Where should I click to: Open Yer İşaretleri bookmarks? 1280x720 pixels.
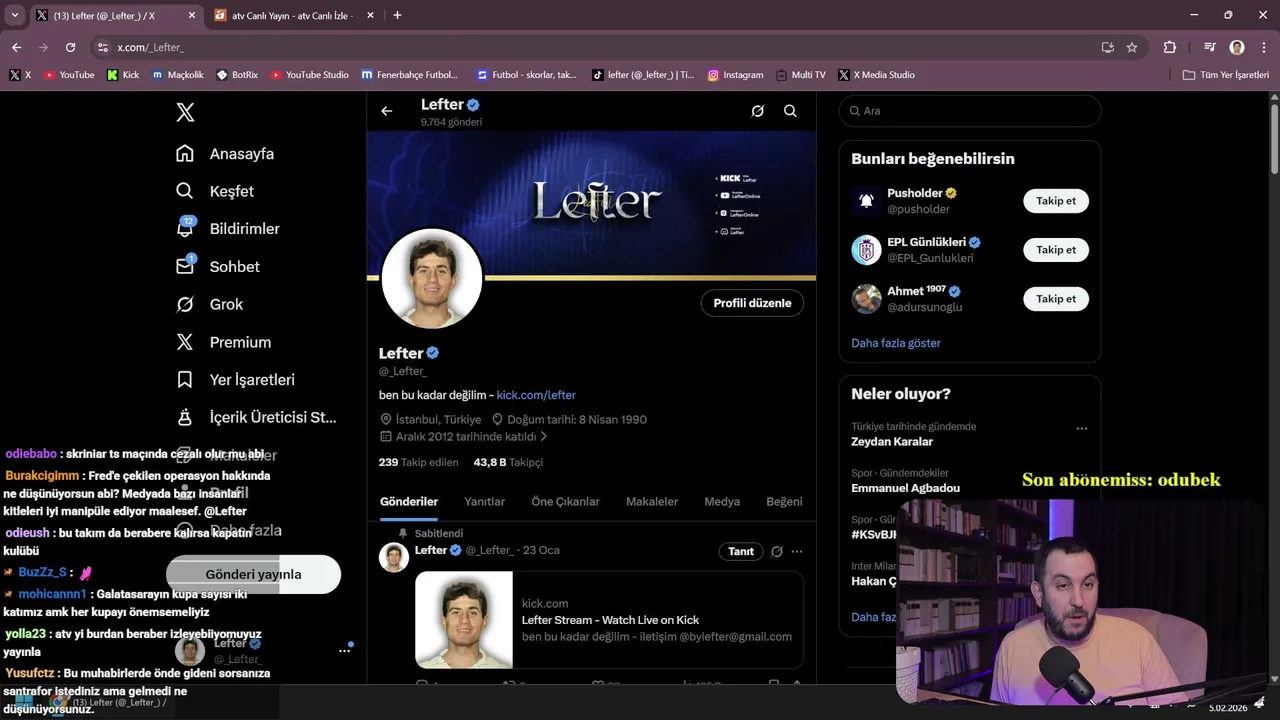pyautogui.click(x=235, y=380)
